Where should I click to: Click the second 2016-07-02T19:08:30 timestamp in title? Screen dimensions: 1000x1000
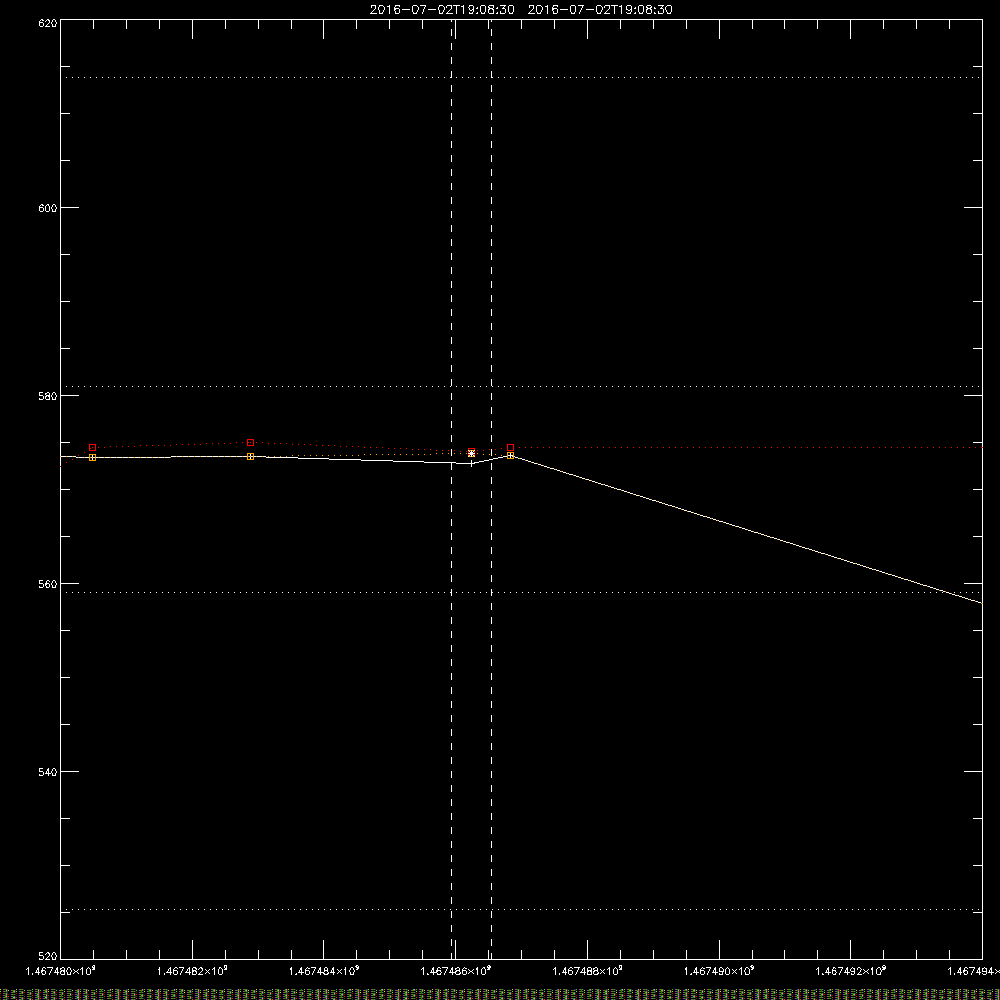click(600, 10)
